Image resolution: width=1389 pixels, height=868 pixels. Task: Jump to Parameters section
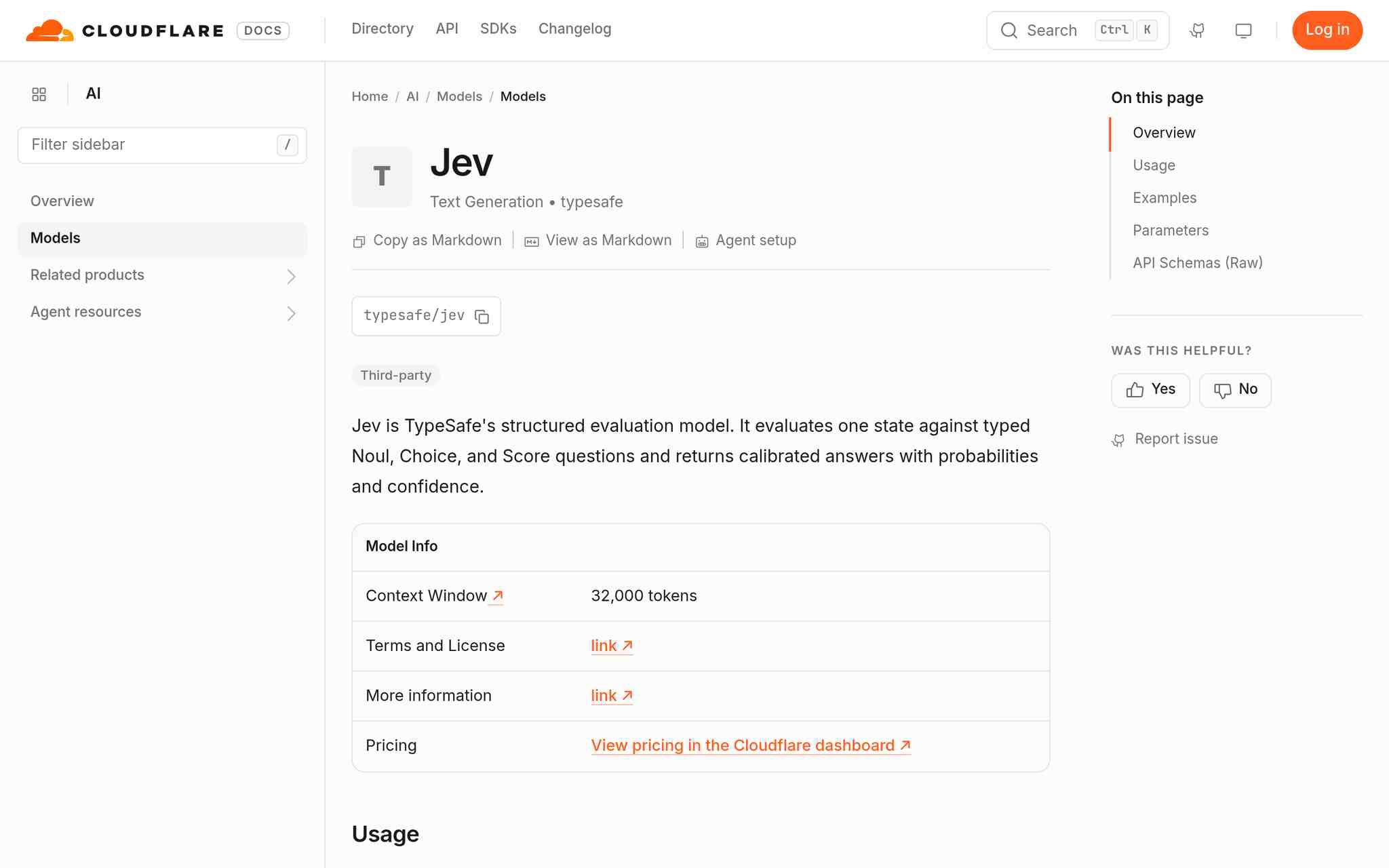[x=1171, y=231]
